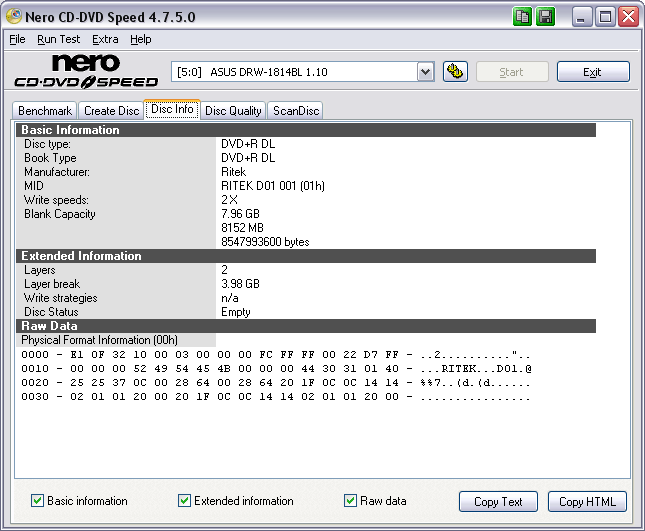This screenshot has height=531, width=645.
Task: Click the Basic Information section header
Action: [306, 130]
